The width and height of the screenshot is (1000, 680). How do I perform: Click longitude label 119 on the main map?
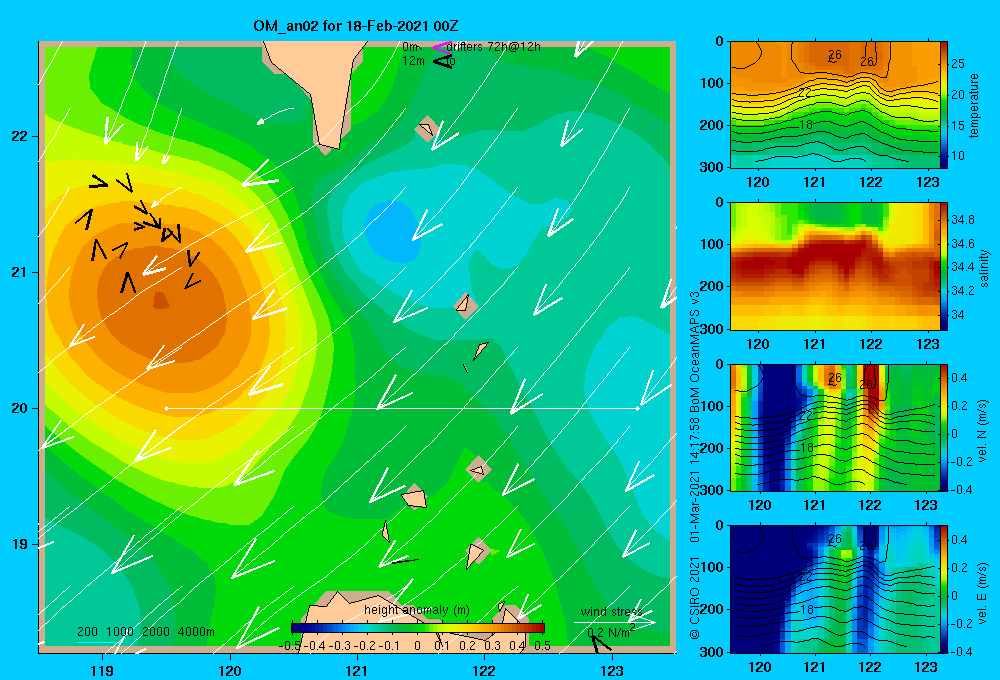103,670
